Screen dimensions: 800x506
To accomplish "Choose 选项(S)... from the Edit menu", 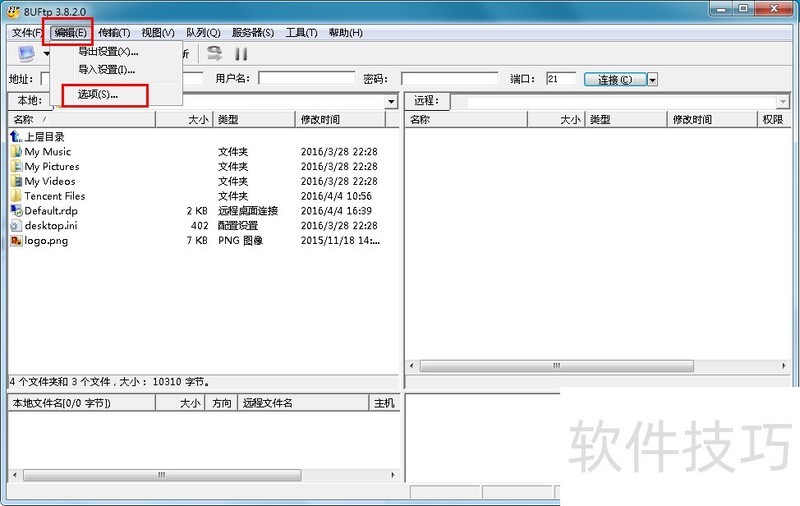I will pyautogui.click(x=98, y=95).
